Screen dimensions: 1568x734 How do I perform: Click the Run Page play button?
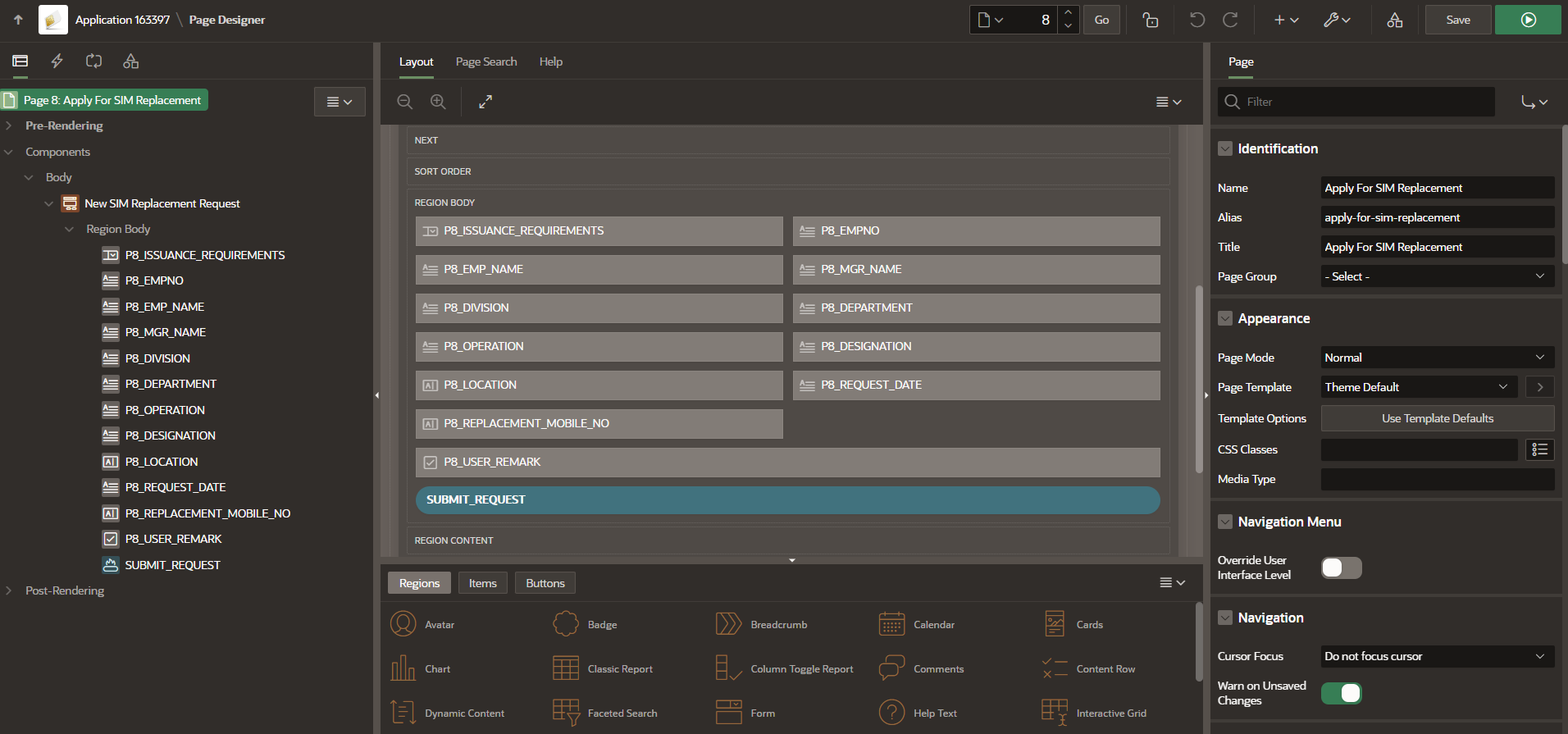[x=1527, y=20]
